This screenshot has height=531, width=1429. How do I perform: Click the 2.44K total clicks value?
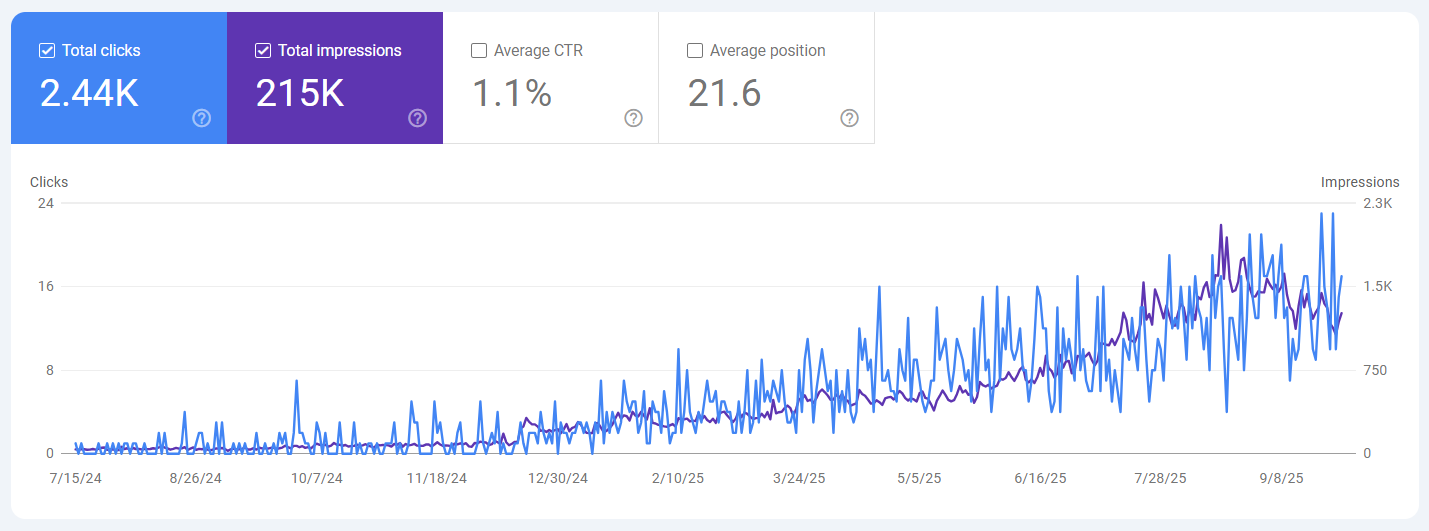click(x=89, y=93)
